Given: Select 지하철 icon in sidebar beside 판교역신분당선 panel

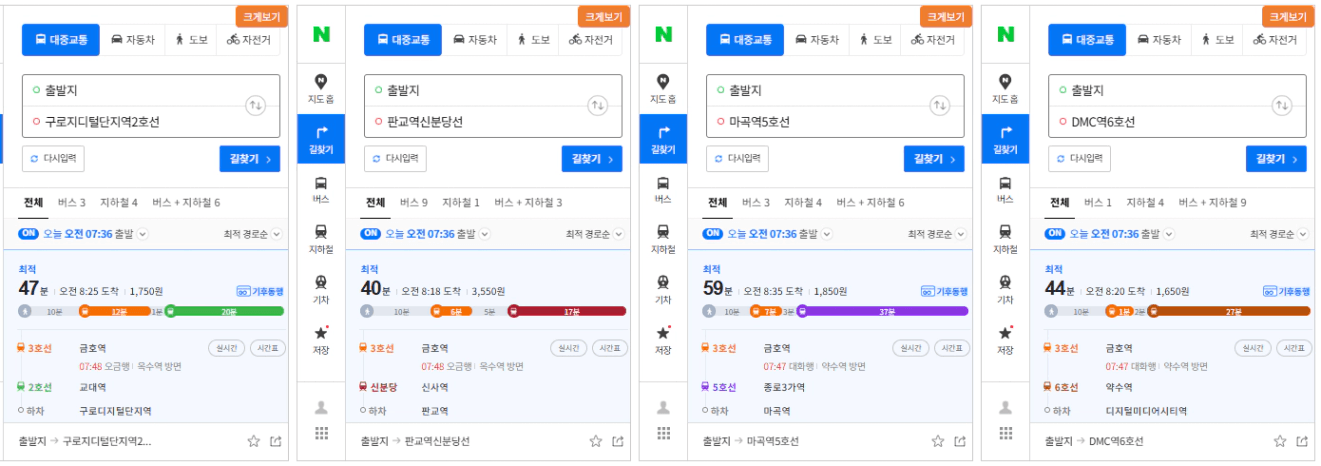Looking at the screenshot, I should pos(321,239).
